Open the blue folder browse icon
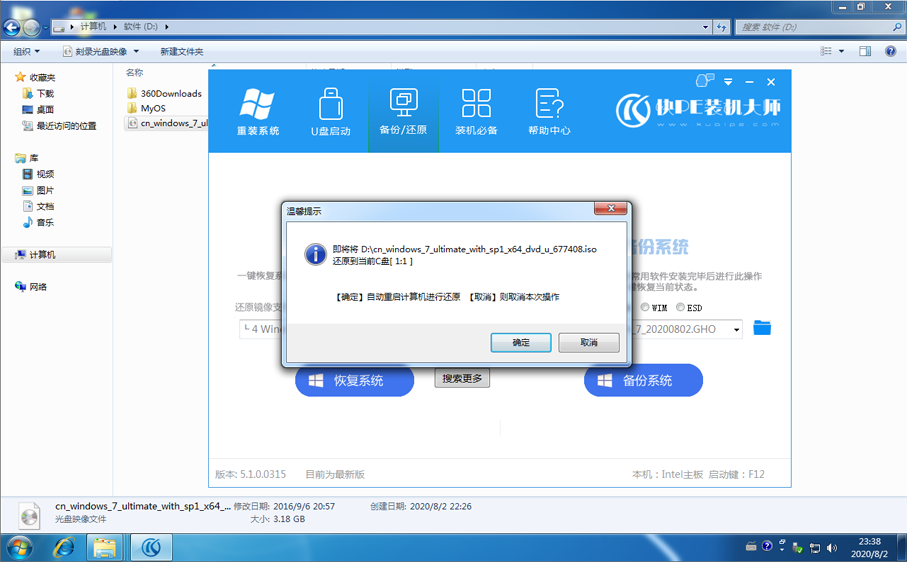Viewport: 907px width, 562px height. pyautogui.click(x=762, y=328)
